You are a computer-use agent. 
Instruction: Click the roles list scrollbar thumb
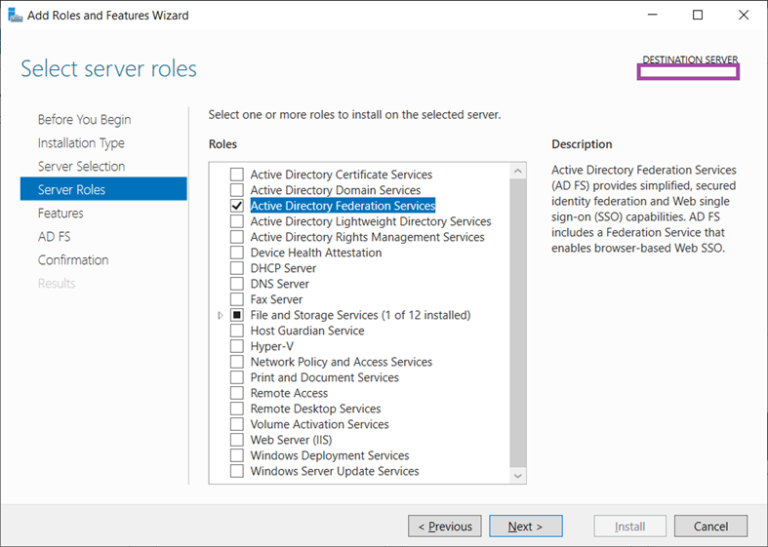pyautogui.click(x=518, y=323)
